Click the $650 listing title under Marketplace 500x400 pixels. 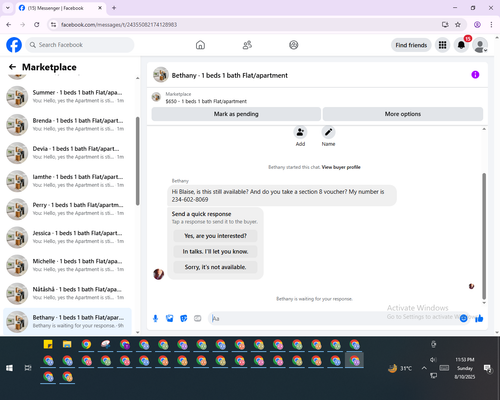(x=206, y=101)
